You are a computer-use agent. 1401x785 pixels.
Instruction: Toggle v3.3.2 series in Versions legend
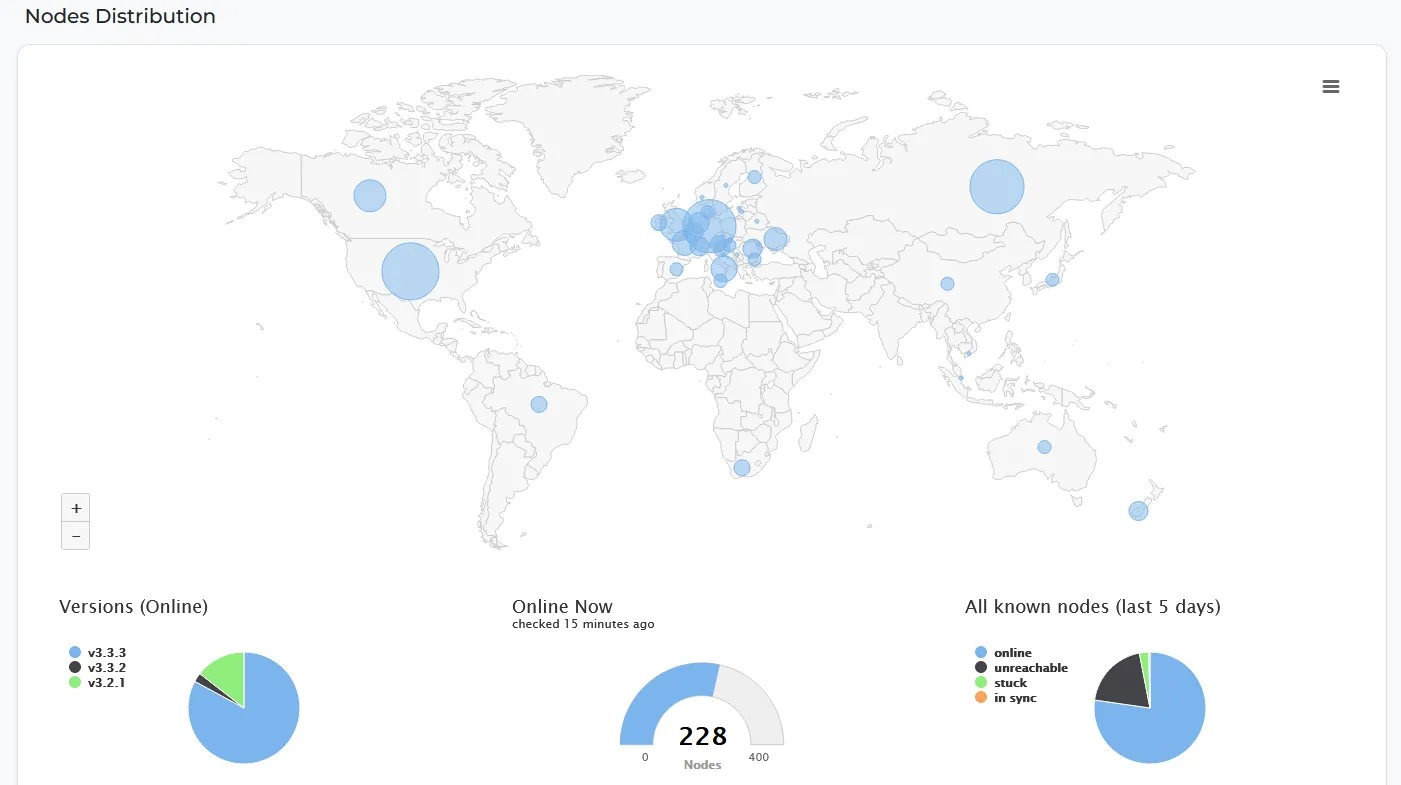coord(98,667)
